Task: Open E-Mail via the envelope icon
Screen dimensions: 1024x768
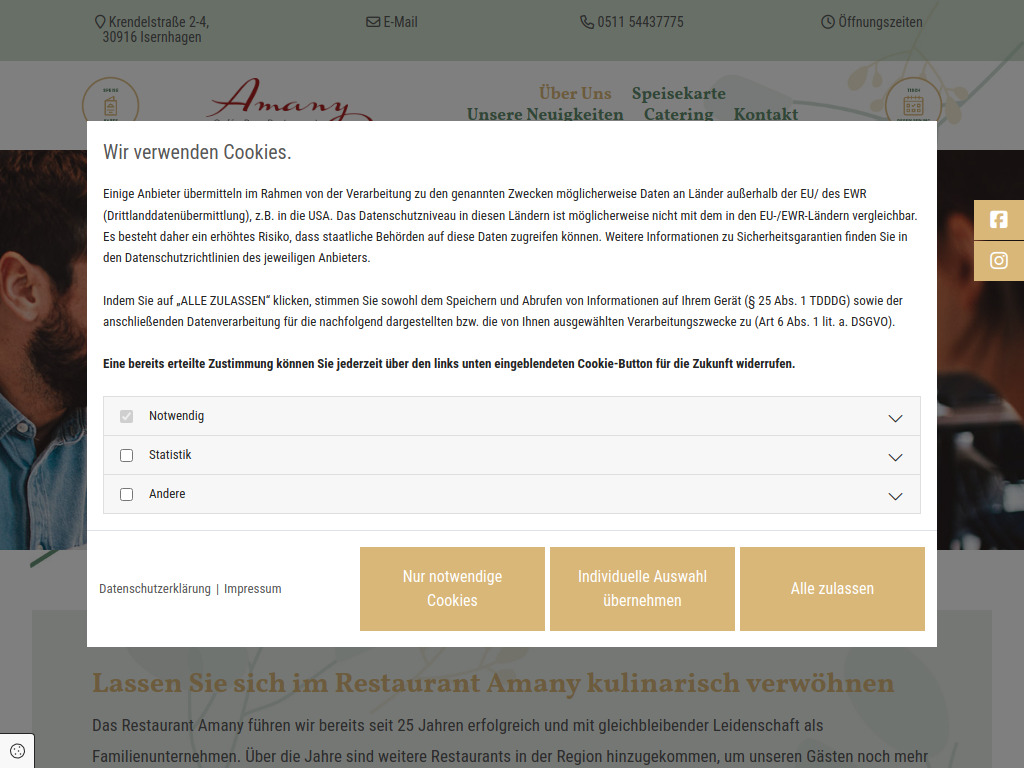Action: (x=372, y=21)
